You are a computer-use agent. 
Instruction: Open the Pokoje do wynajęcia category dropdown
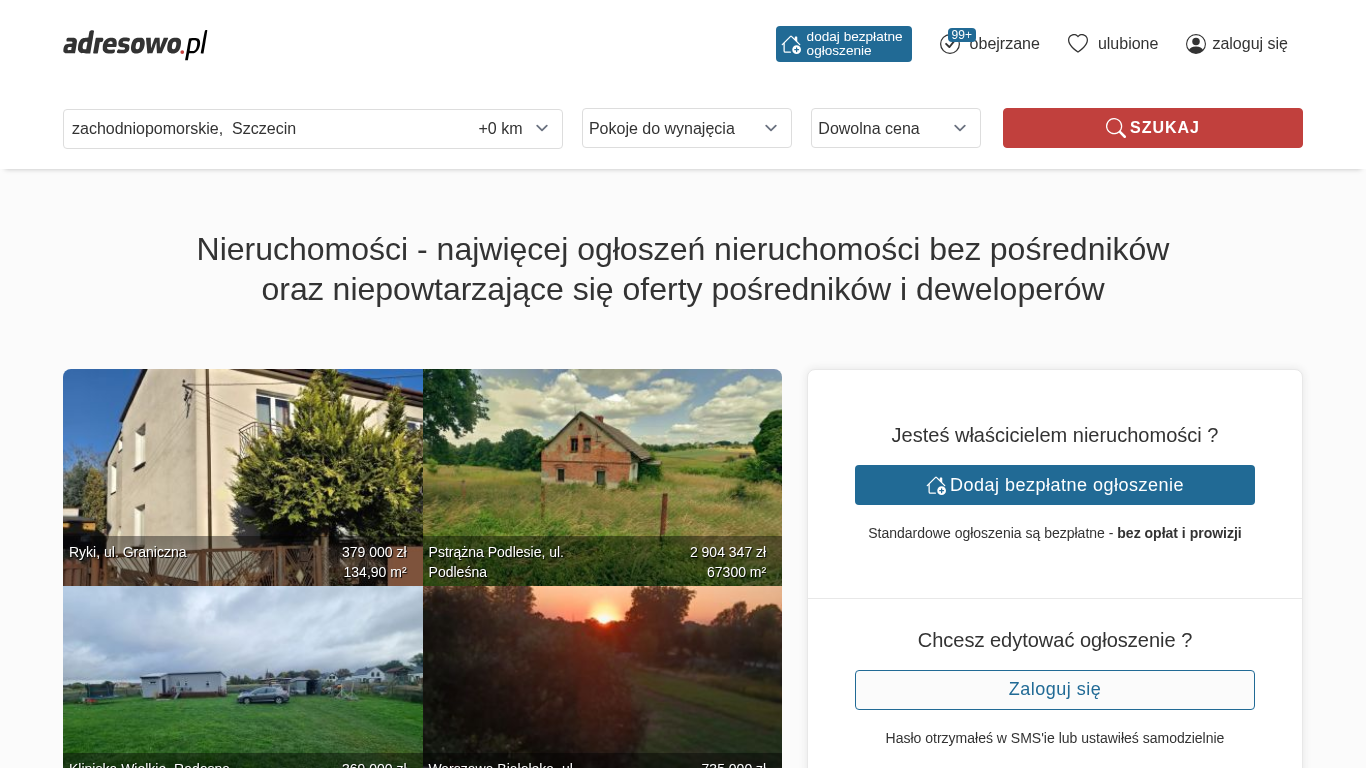click(686, 128)
